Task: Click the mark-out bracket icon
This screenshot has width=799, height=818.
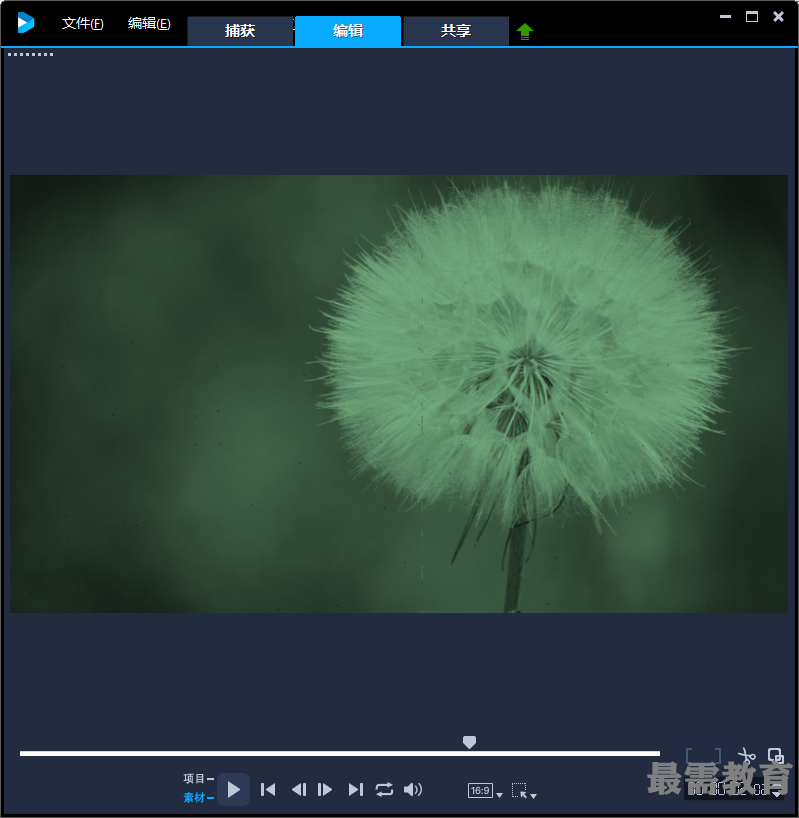Action: tap(717, 755)
